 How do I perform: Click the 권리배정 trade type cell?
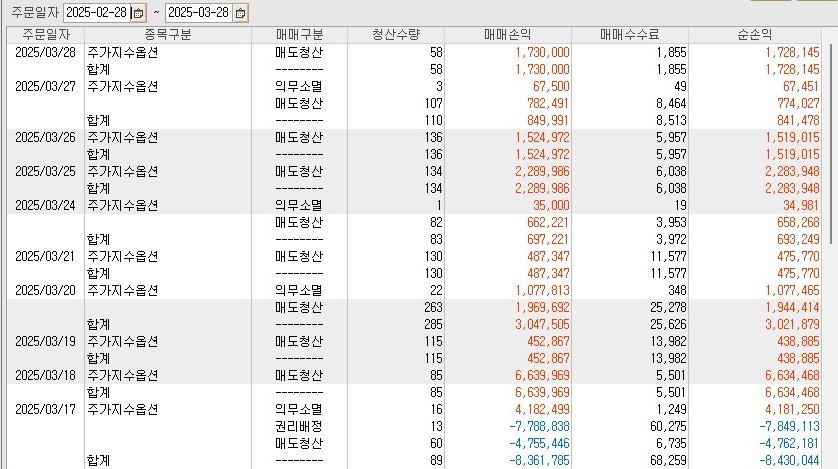299,426
